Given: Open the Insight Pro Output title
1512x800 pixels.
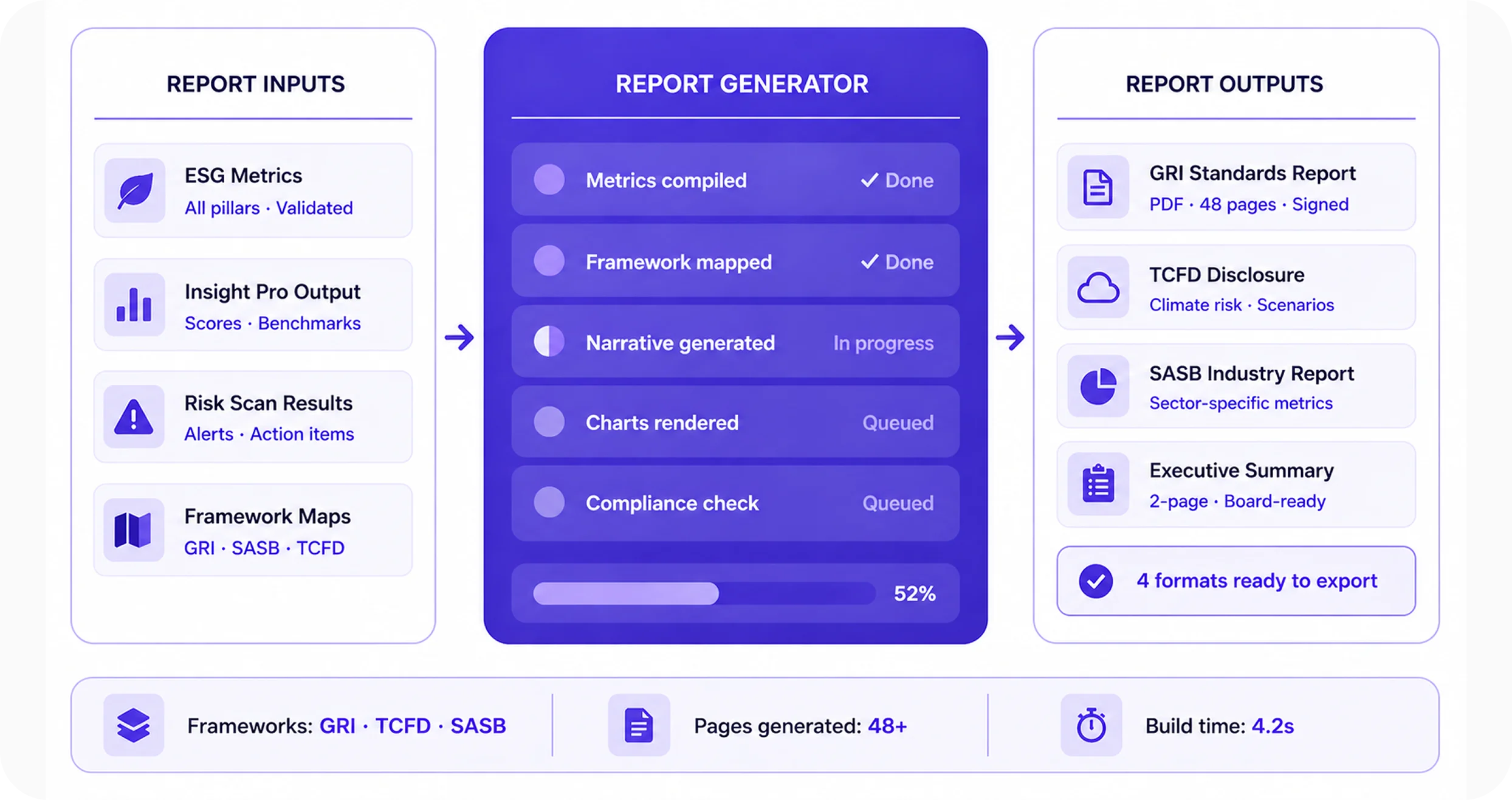Looking at the screenshot, I should 272,292.
